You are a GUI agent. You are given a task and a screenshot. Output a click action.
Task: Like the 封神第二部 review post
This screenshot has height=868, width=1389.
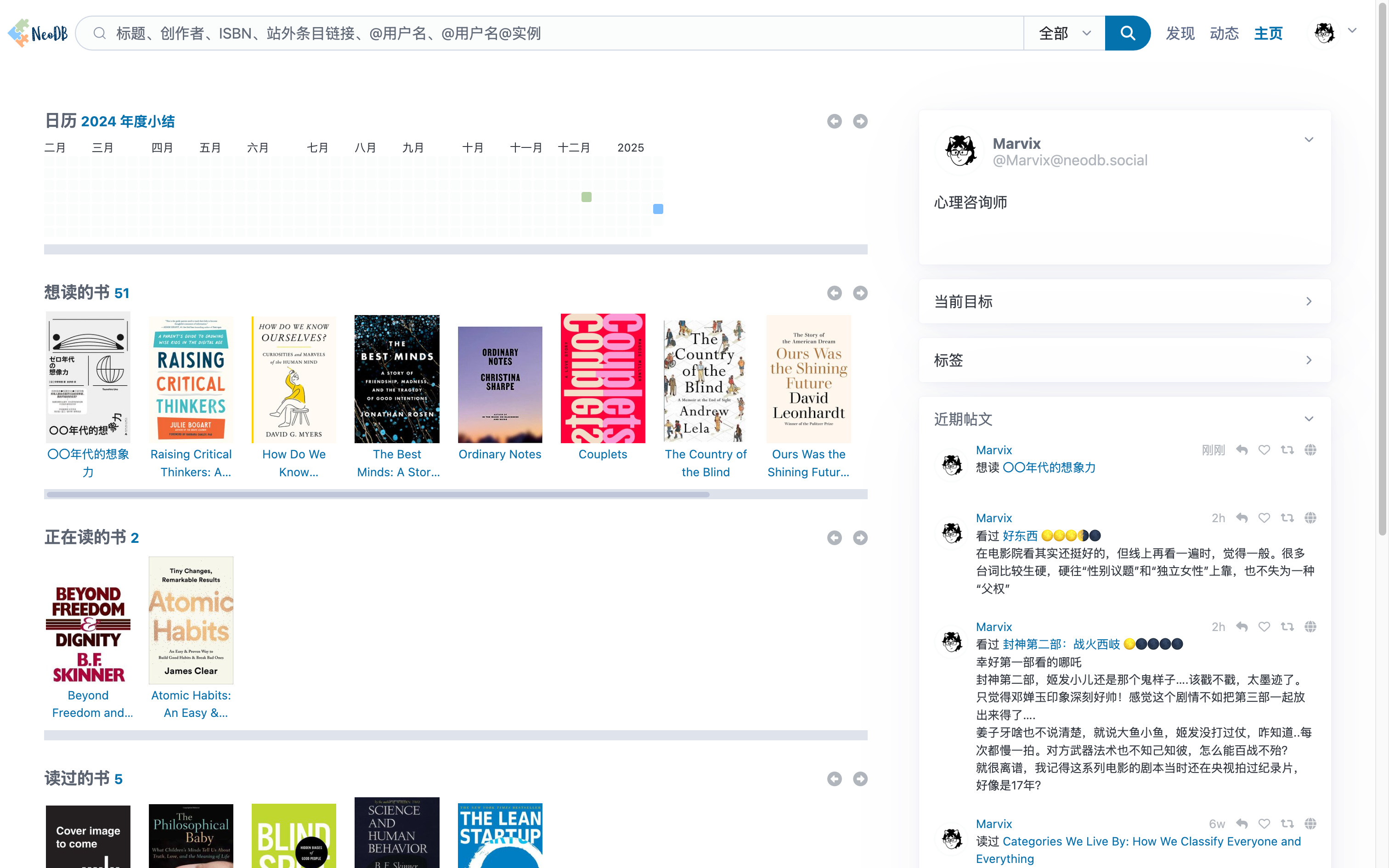tap(1264, 627)
